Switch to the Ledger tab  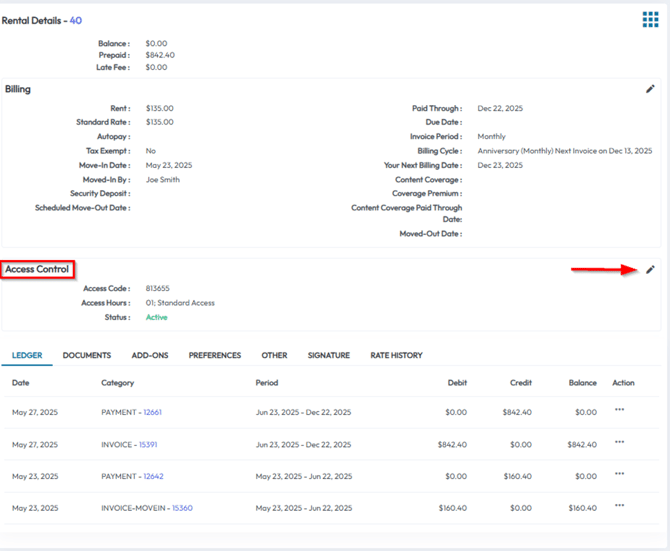[27, 355]
